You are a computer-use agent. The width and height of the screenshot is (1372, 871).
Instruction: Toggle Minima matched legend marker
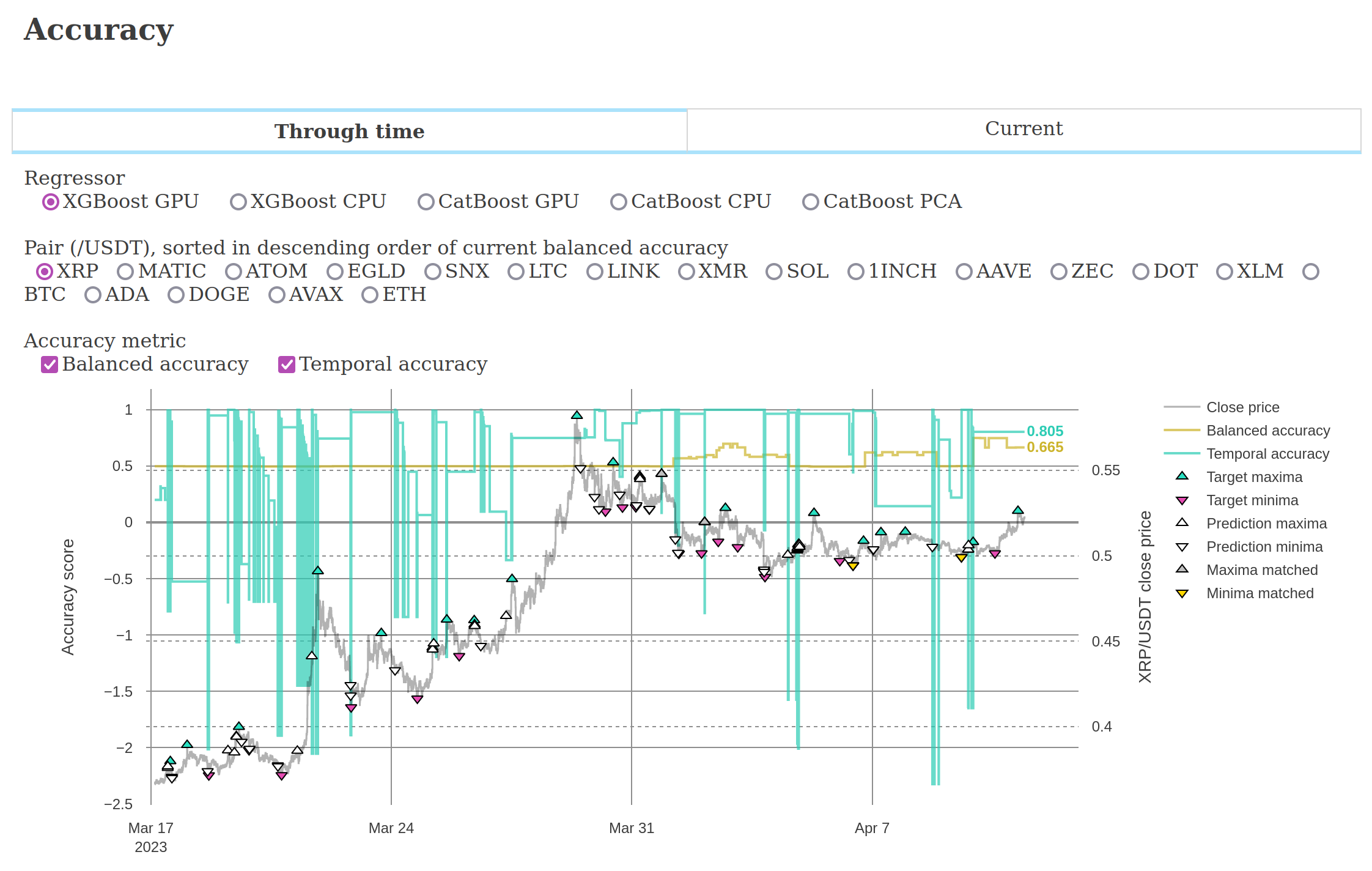(1182, 593)
